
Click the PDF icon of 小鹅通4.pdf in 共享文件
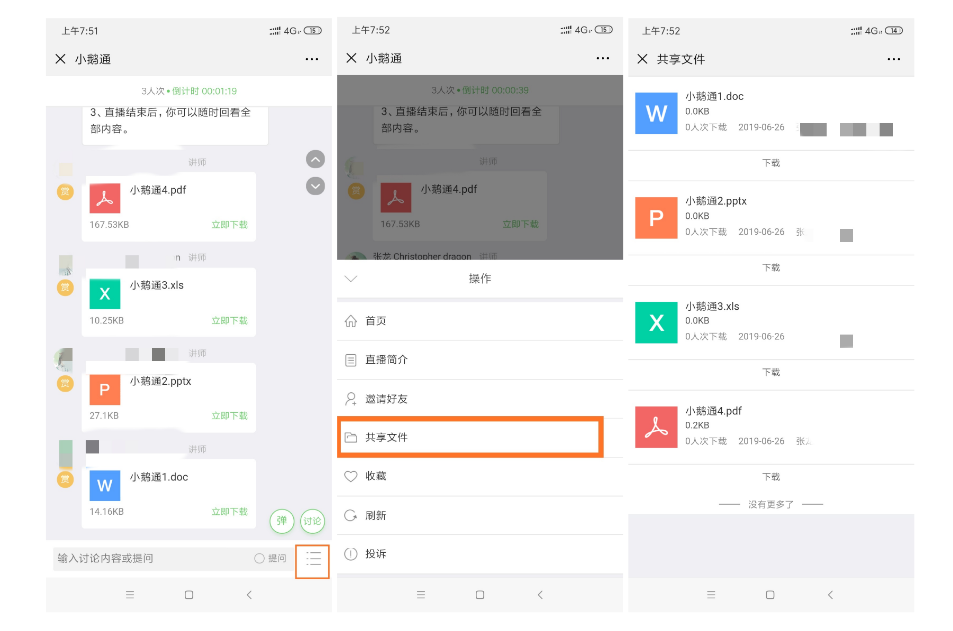(x=656, y=427)
